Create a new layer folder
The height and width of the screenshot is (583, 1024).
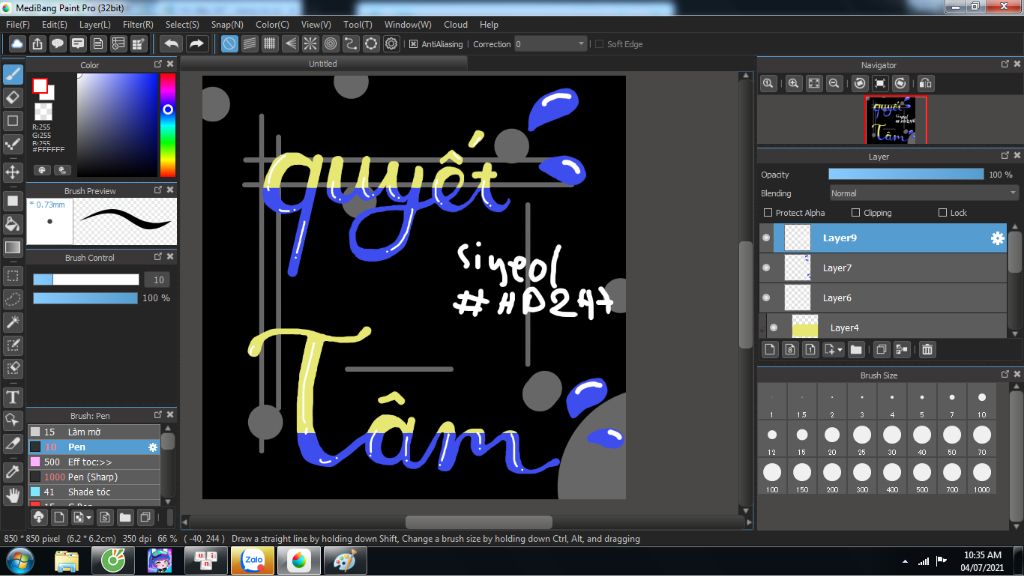(x=856, y=350)
